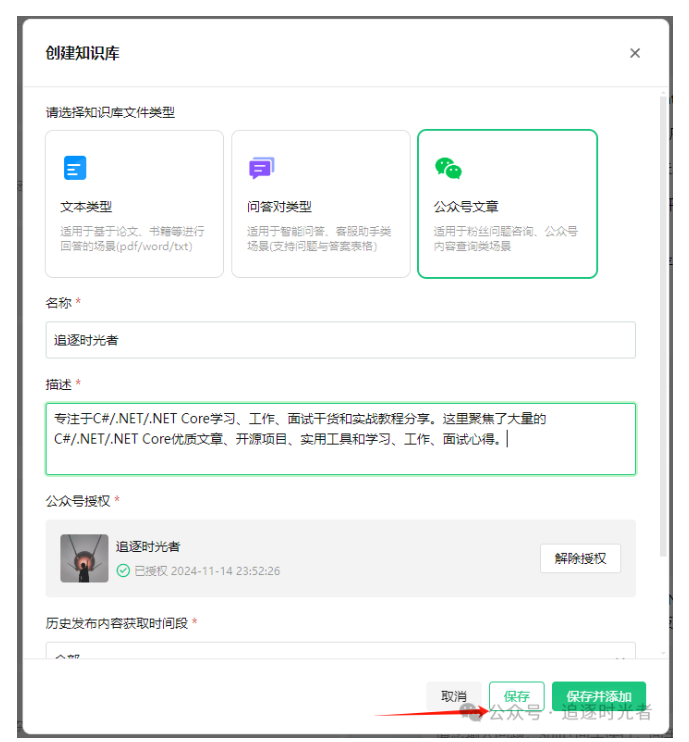Click the 取消 button
Image resolution: width=689 pixels, height=742 pixels.
pyautogui.click(x=454, y=696)
